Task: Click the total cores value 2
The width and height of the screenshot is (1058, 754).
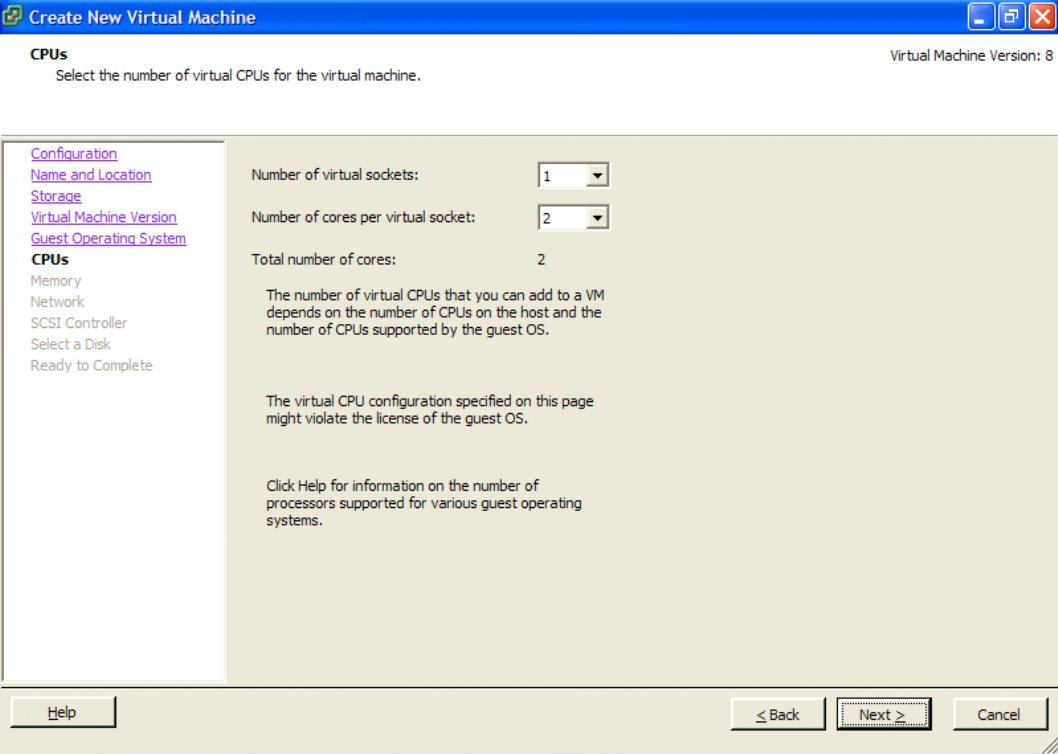Action: pos(541,259)
